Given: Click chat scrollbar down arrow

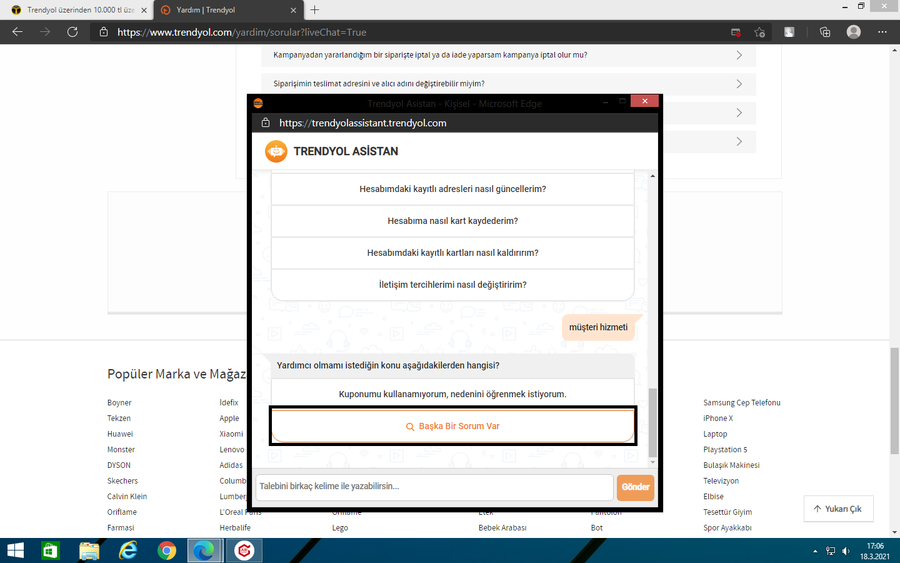Looking at the screenshot, I should coord(653,462).
